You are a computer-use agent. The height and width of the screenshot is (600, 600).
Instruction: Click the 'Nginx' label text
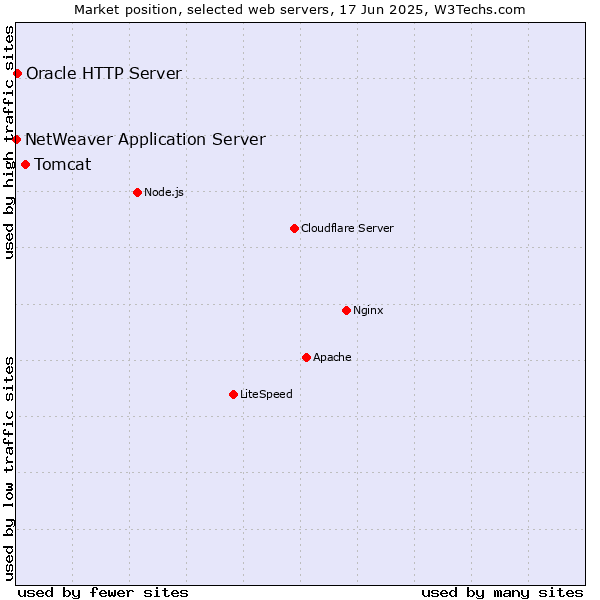[x=368, y=310]
